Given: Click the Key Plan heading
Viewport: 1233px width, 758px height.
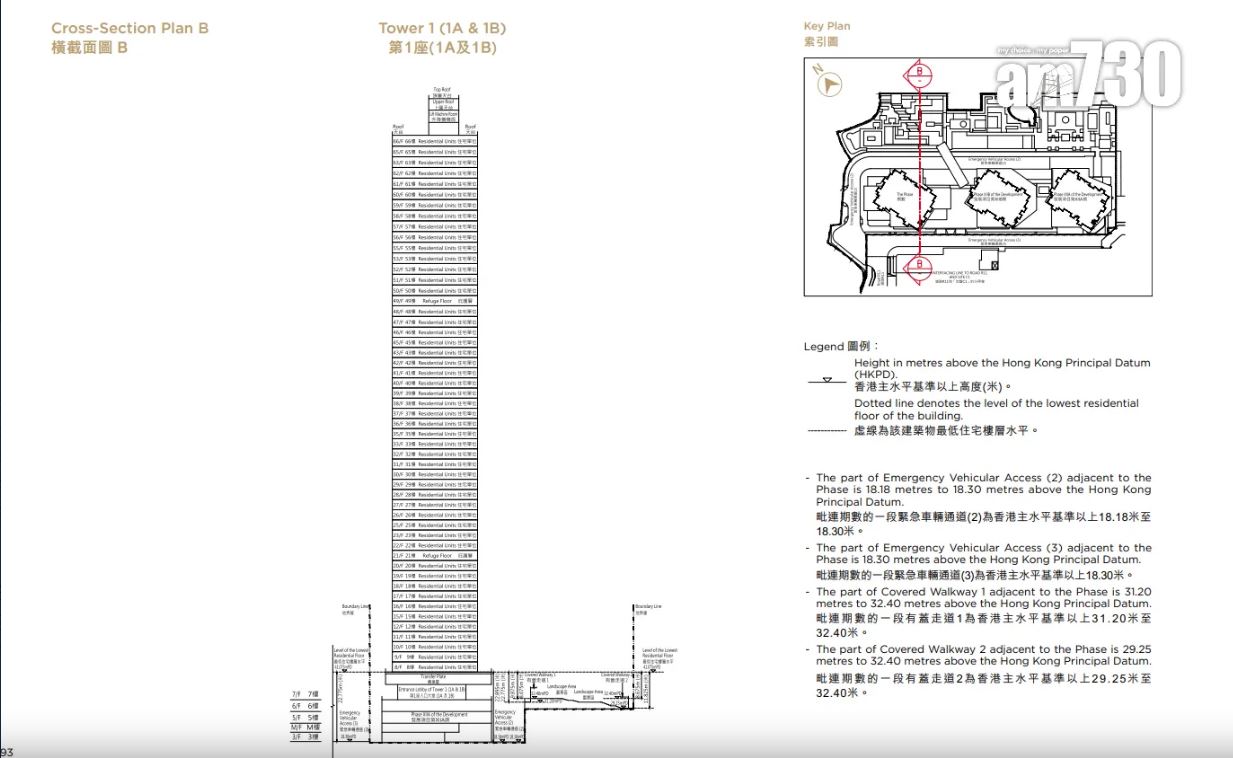Looking at the screenshot, I should point(827,26).
